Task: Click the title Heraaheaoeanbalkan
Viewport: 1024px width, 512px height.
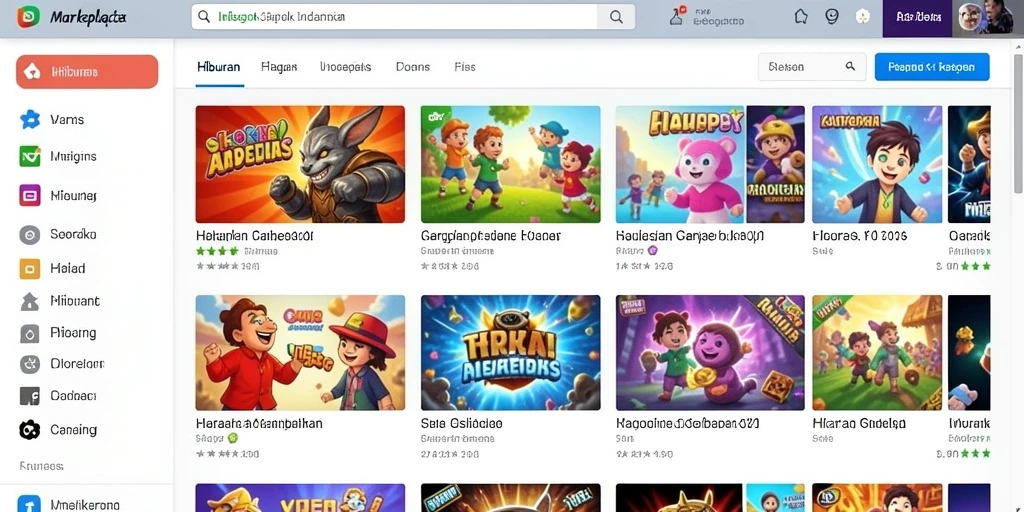Action: click(x=259, y=424)
